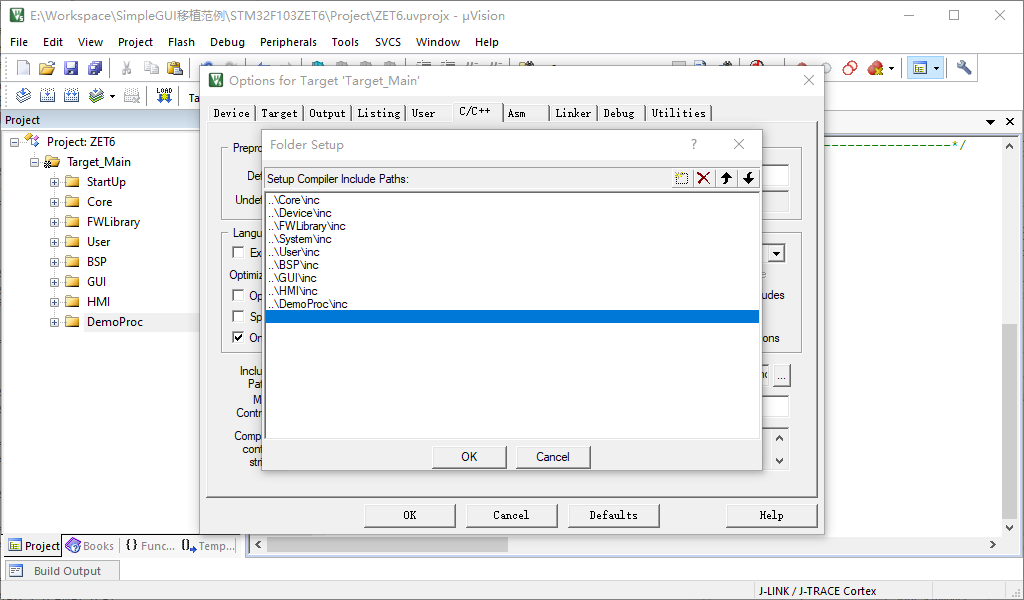Switch to the Linker tab
This screenshot has width=1024, height=600.
coord(573,113)
